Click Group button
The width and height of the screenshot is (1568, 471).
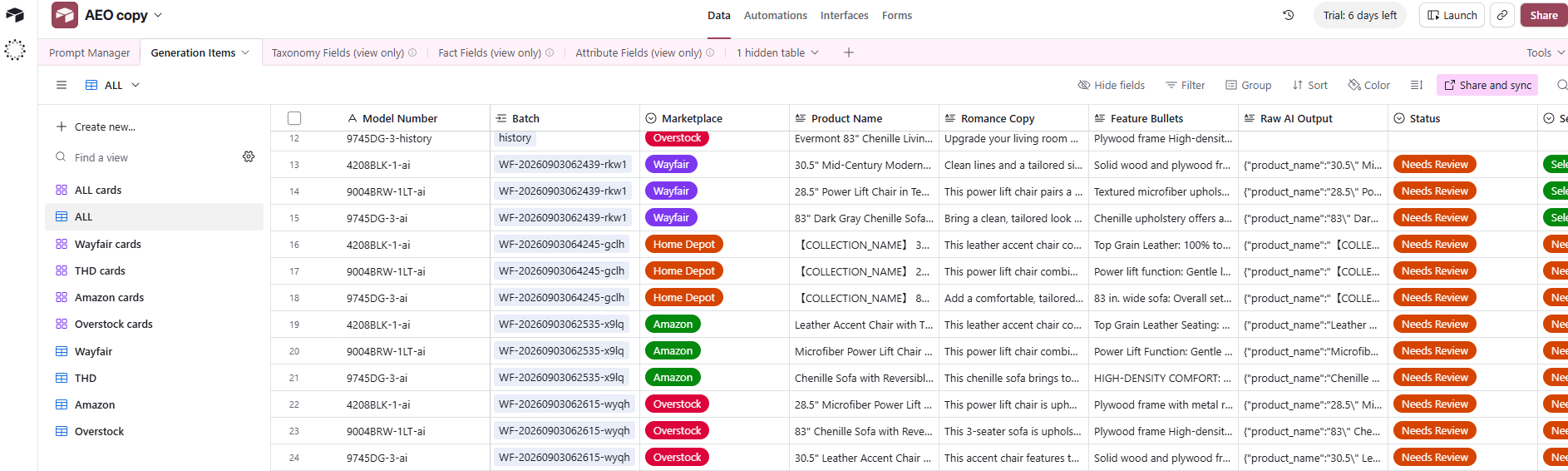tap(1248, 85)
